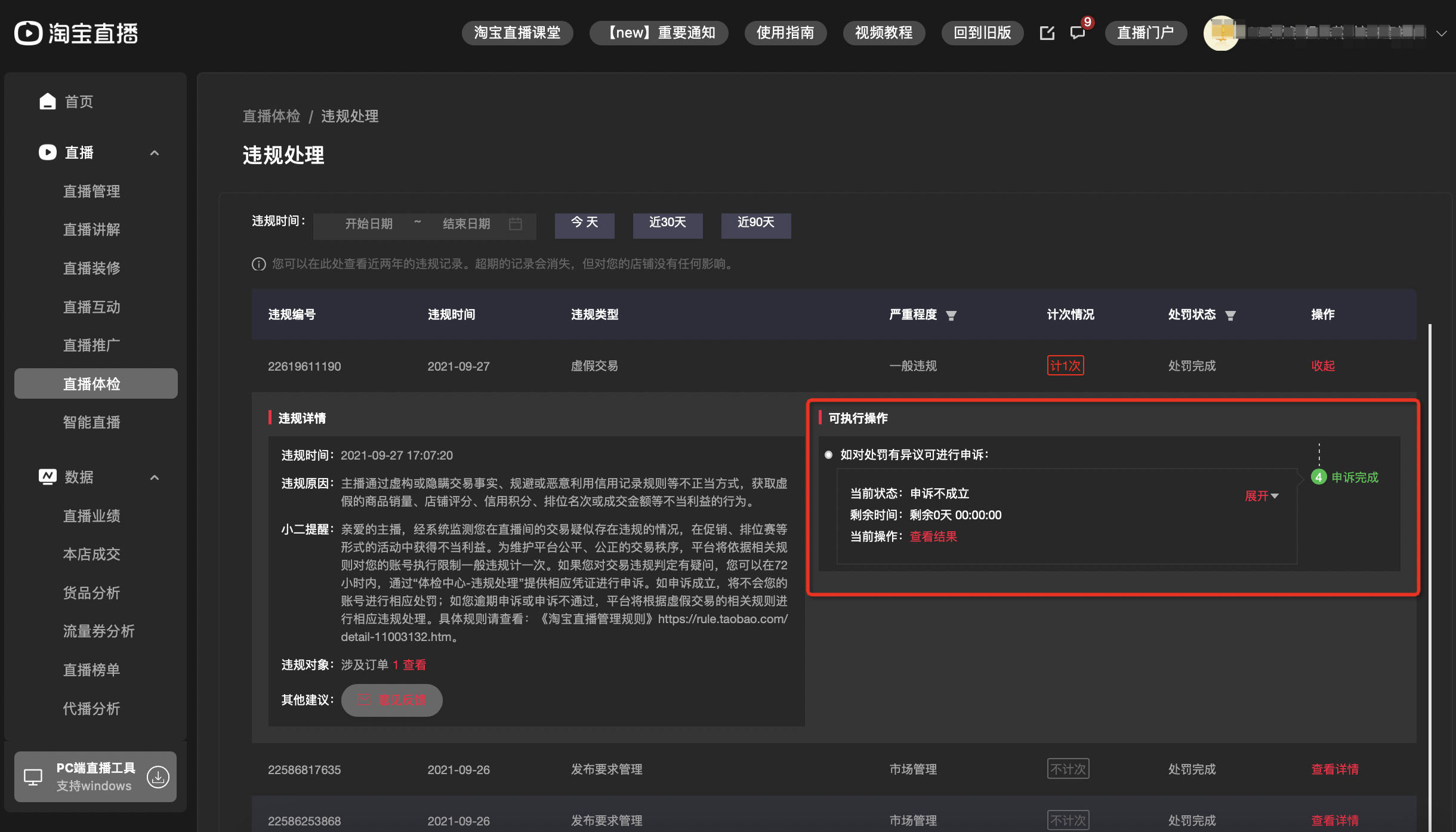Click 直播体检 breadcrumb link
Viewport: 1456px width, 832px height.
point(272,116)
